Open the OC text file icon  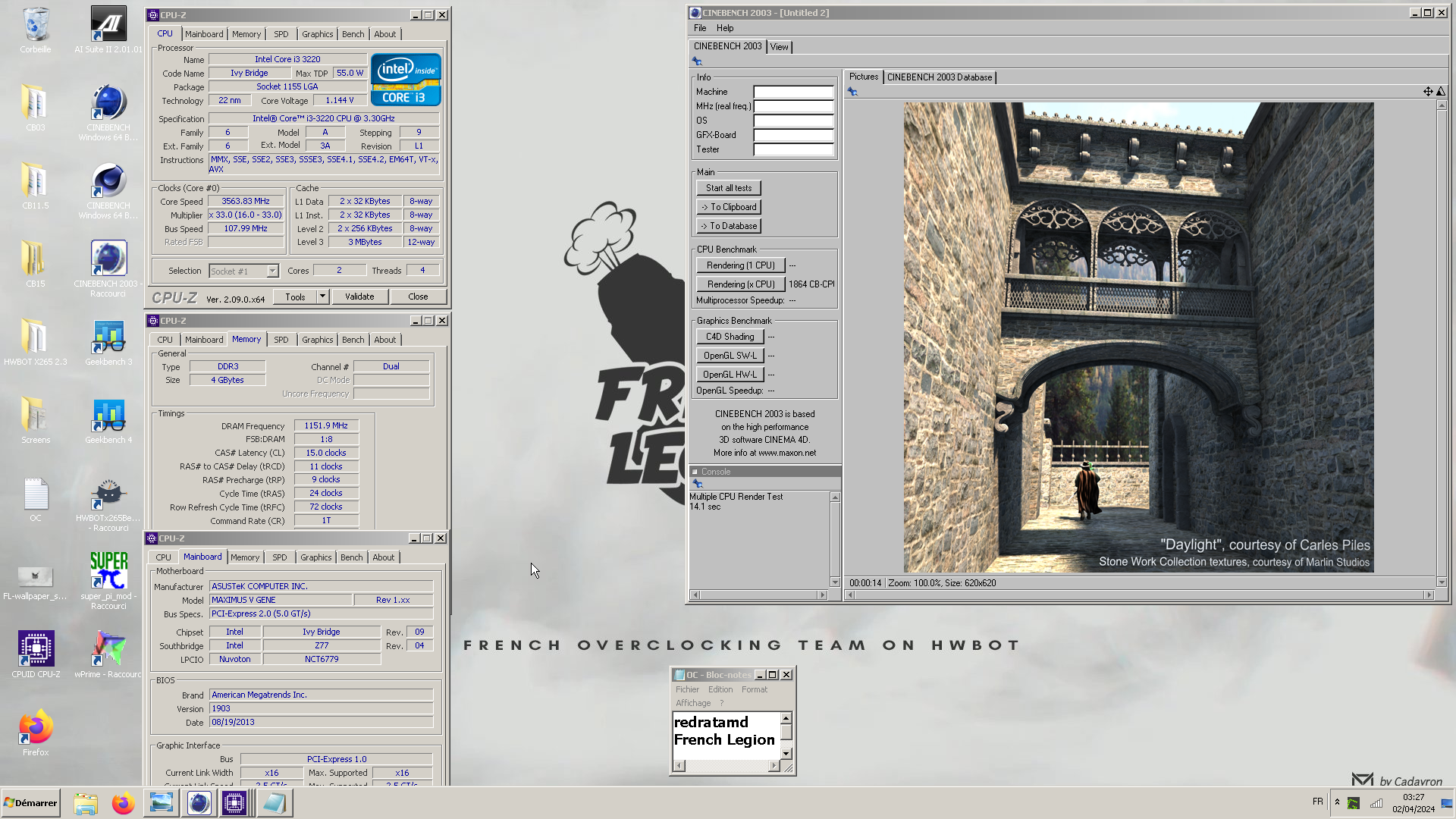tap(36, 498)
